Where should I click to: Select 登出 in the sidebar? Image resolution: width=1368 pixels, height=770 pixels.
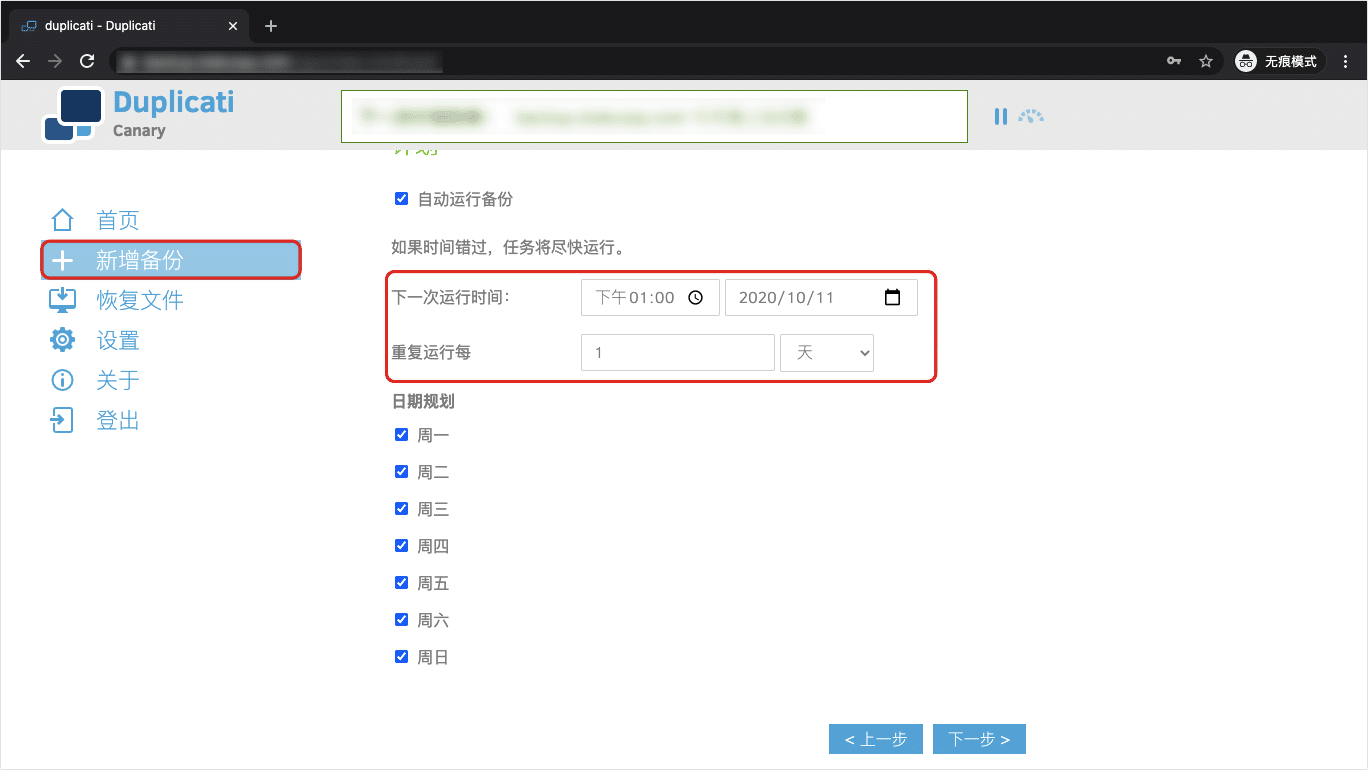click(118, 420)
